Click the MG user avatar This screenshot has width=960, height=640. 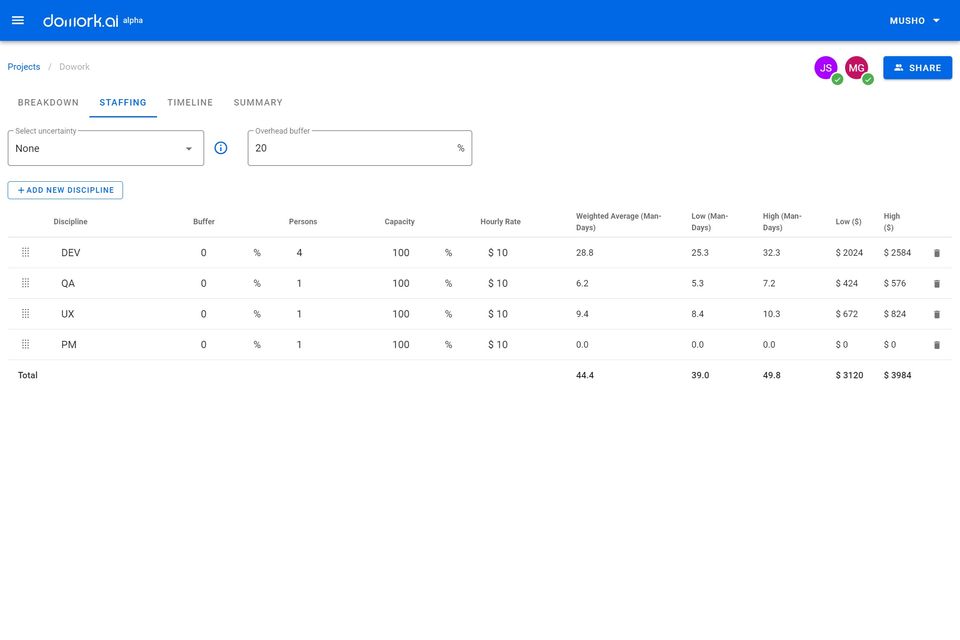tap(856, 68)
